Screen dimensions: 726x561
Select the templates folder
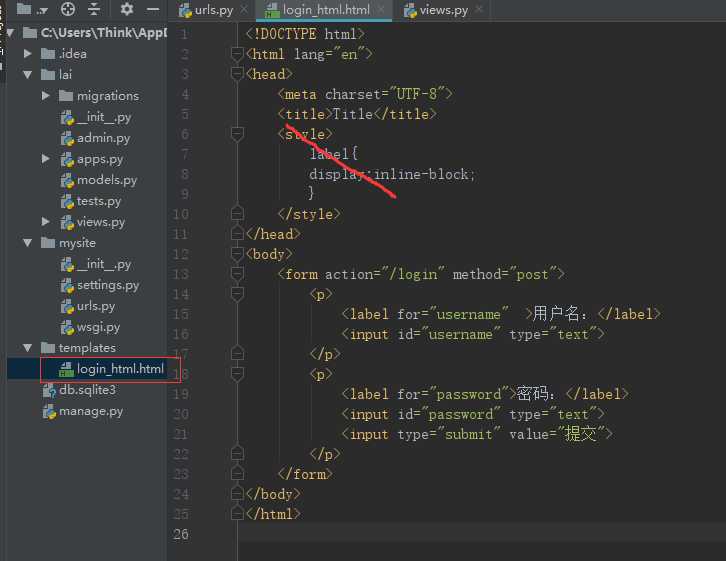(x=78, y=348)
